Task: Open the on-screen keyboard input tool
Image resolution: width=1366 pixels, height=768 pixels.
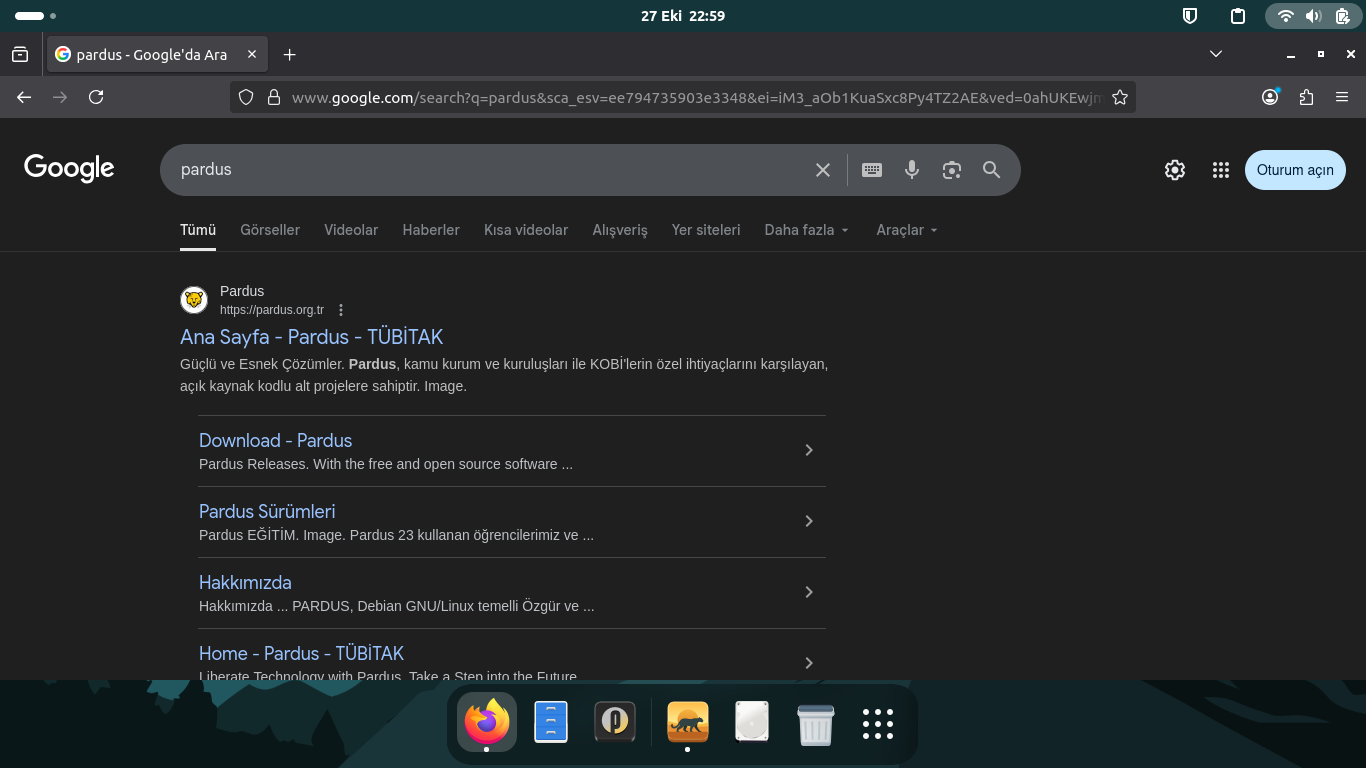Action: [x=872, y=170]
